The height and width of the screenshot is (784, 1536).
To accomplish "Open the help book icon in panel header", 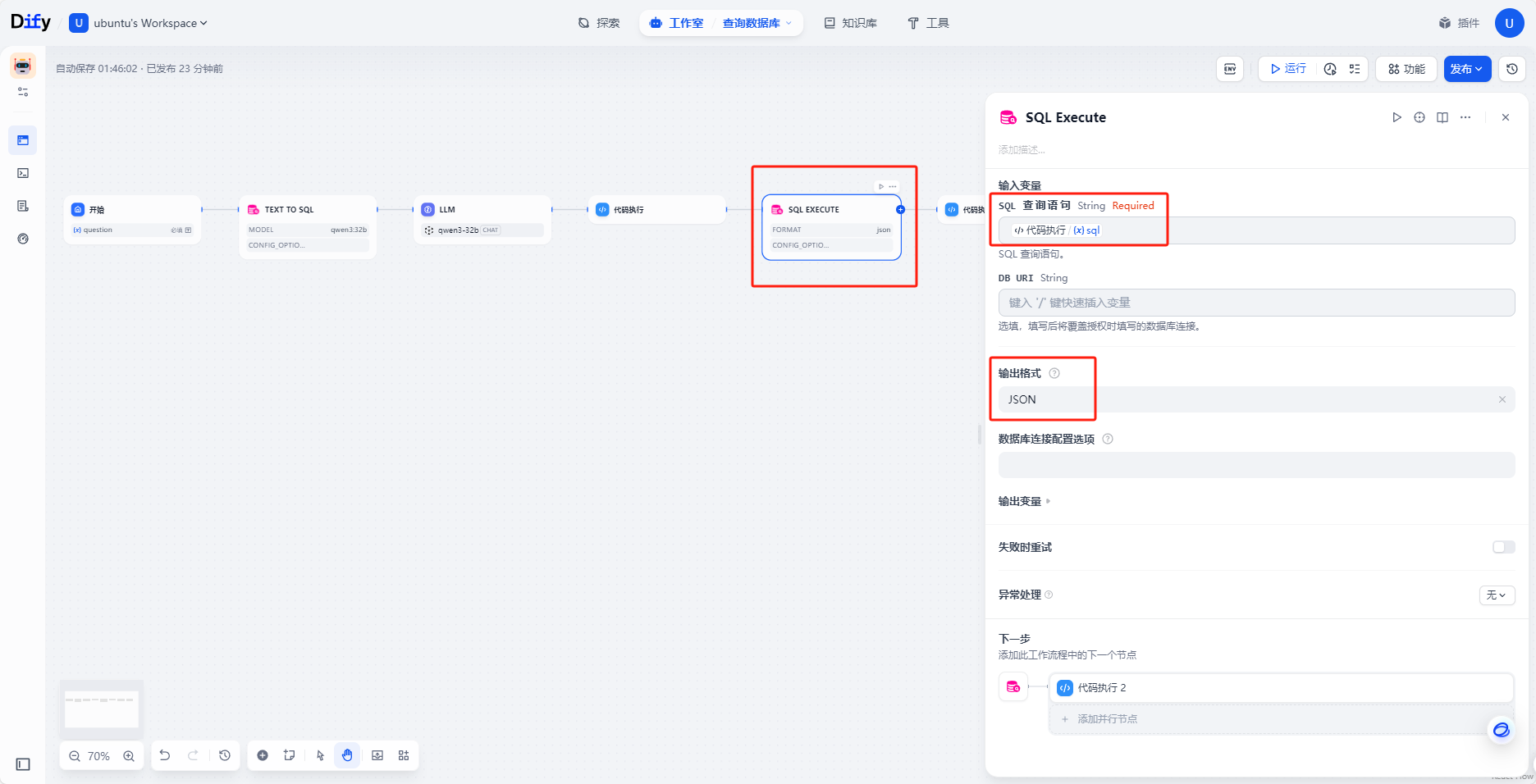I will coord(1442,117).
